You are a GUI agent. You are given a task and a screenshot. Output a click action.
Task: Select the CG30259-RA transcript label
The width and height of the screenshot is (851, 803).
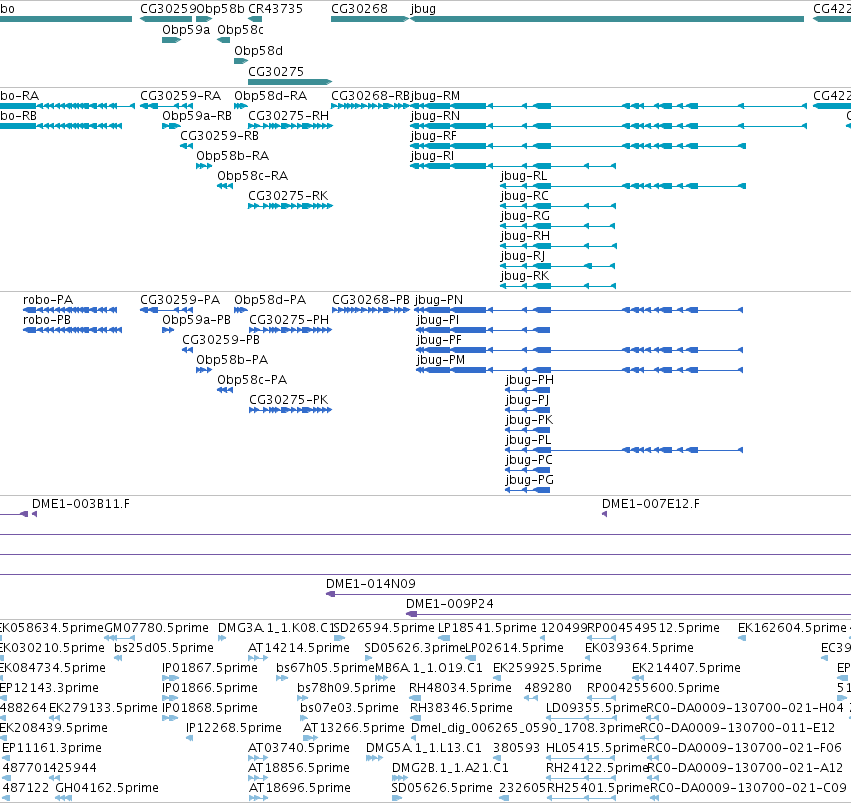pyautogui.click(x=180, y=96)
